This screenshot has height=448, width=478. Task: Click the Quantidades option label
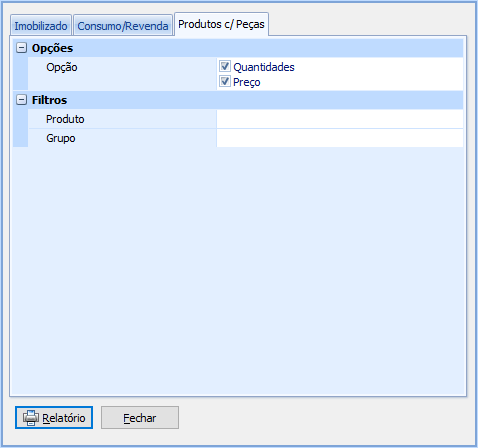264,67
